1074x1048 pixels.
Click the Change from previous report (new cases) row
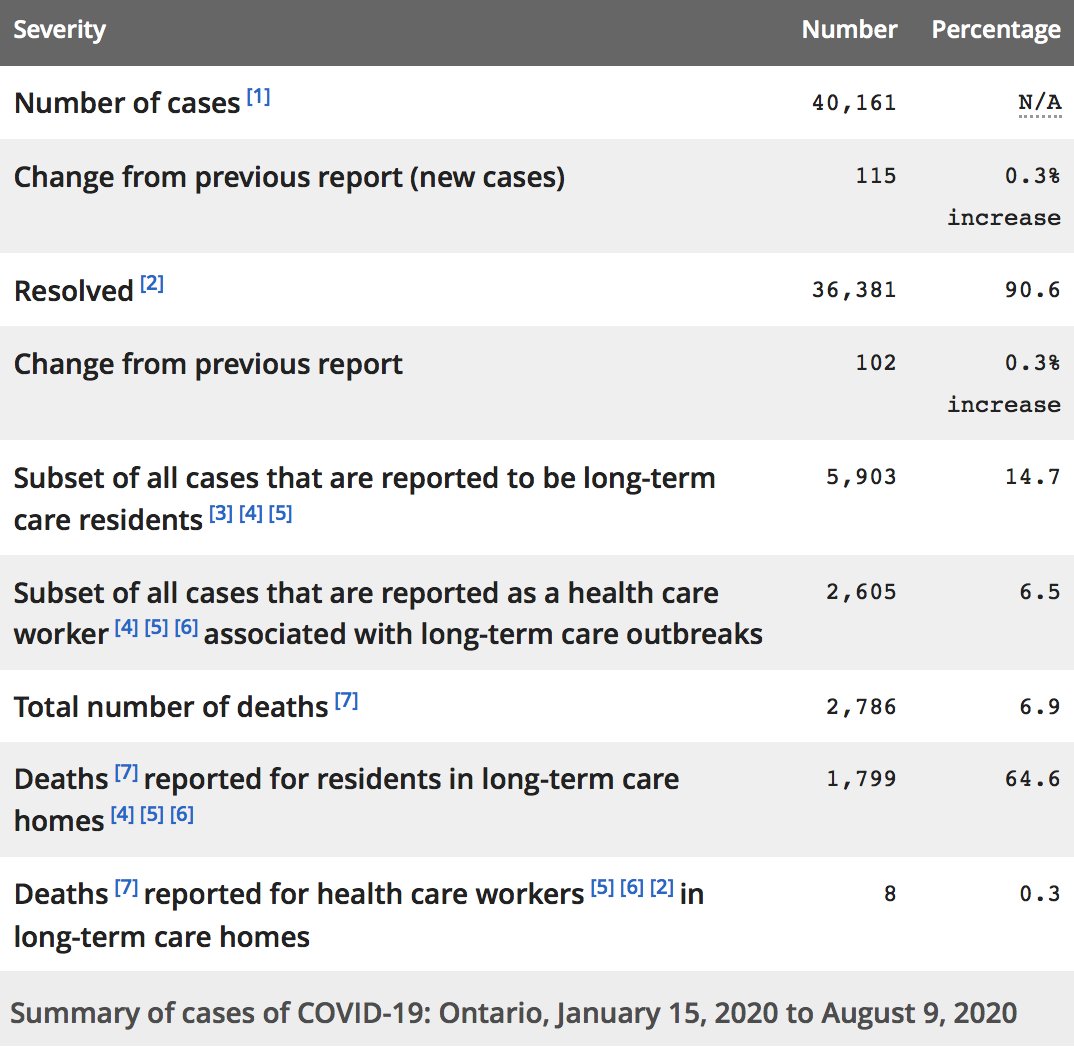coord(537,197)
